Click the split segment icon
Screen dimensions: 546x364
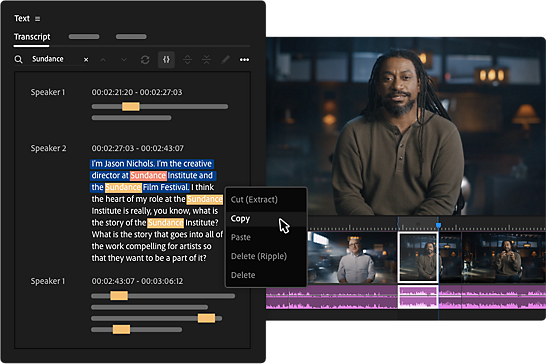coord(187,60)
